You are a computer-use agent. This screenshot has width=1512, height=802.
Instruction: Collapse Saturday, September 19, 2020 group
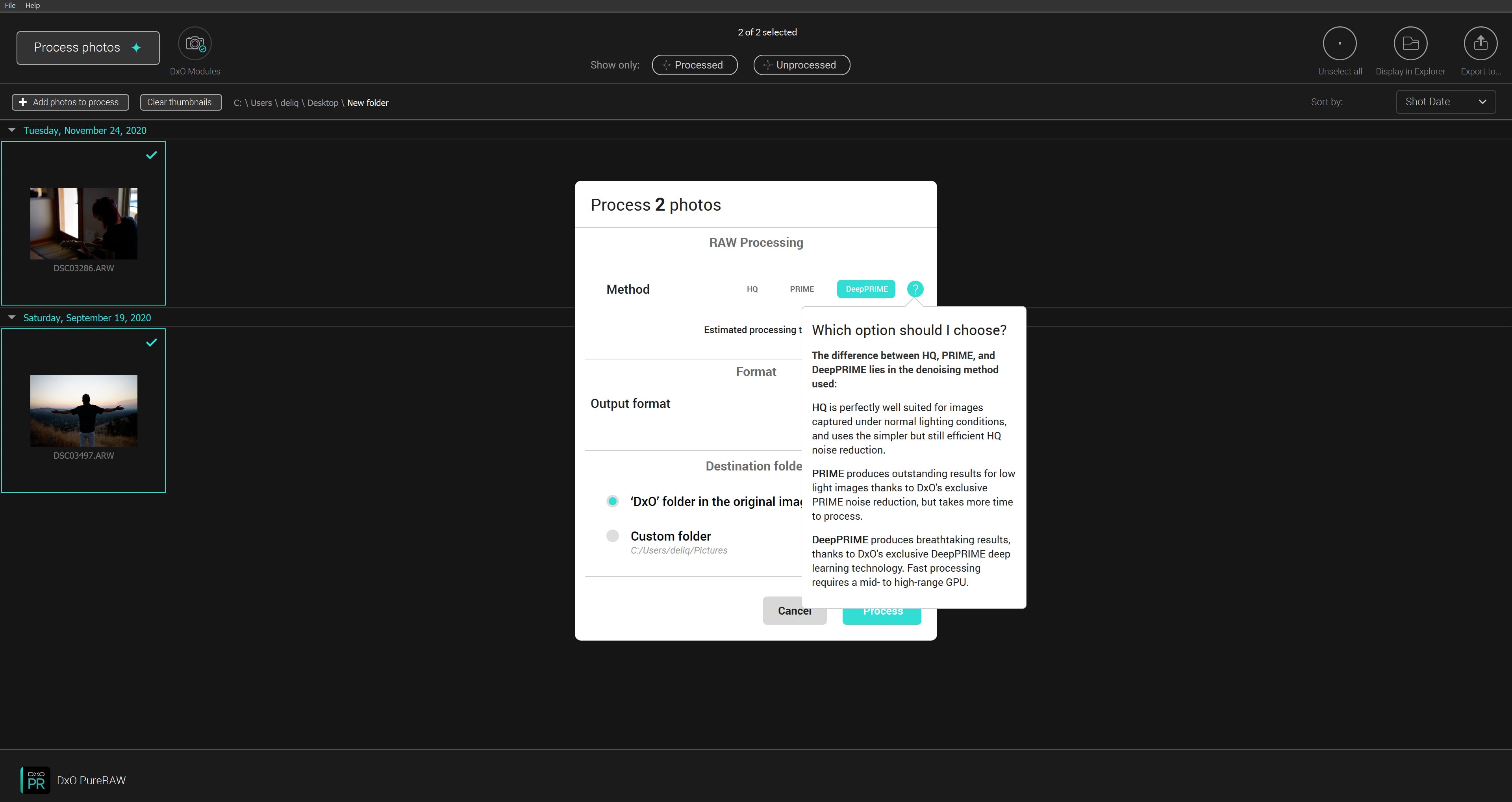12,317
